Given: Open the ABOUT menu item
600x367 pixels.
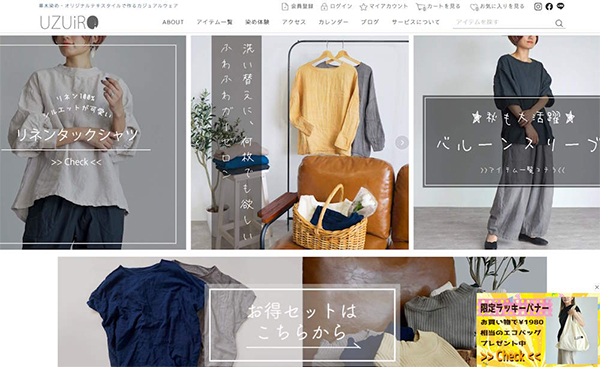Looking at the screenshot, I should tap(173, 22).
